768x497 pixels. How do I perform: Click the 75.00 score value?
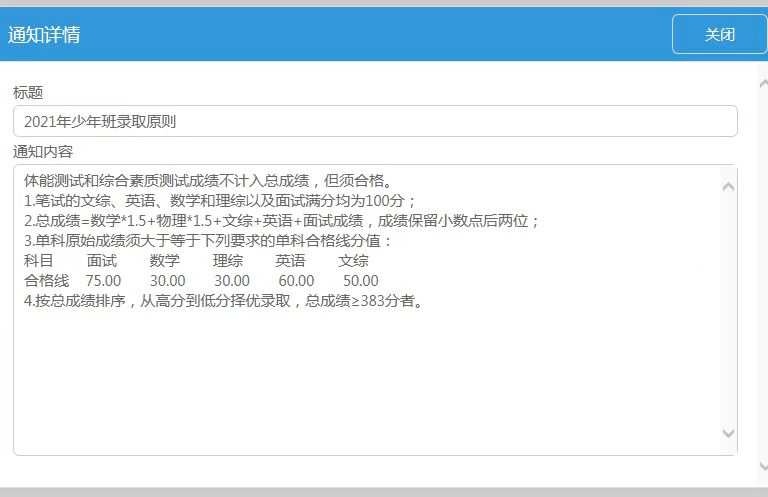pos(103,281)
